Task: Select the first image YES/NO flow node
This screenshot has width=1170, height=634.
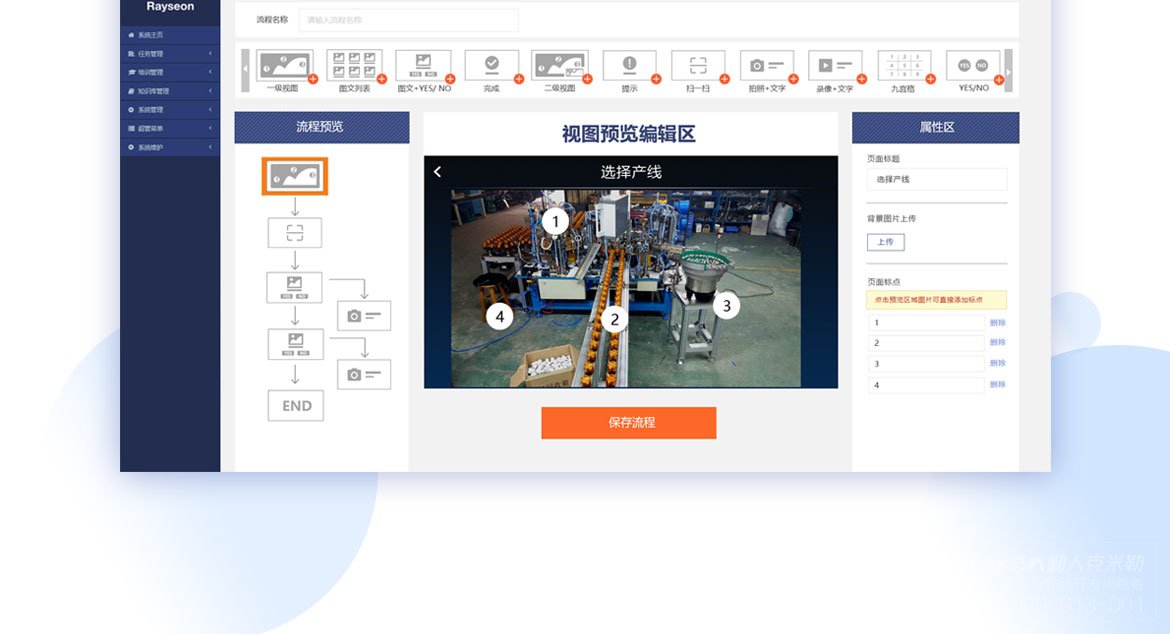Action: pos(295,287)
